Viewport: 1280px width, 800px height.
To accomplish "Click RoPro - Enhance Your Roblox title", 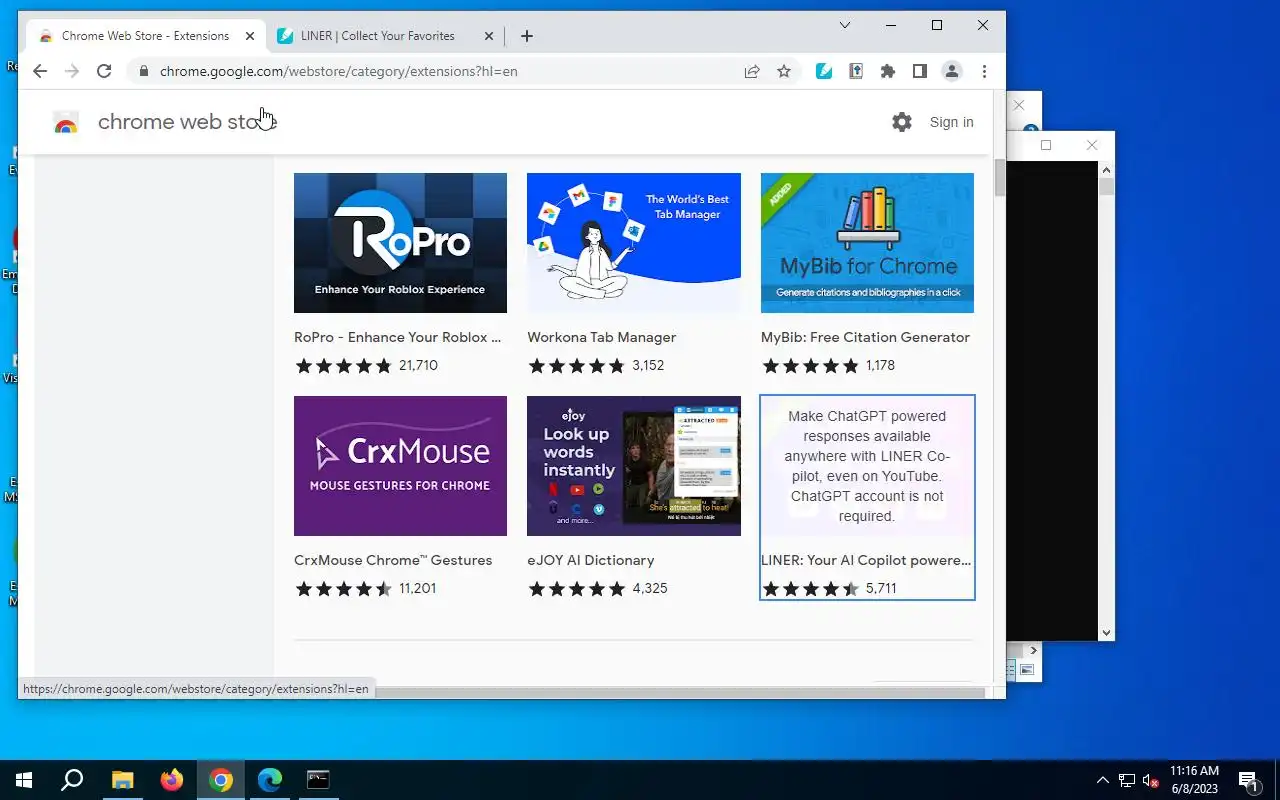I will coord(397,337).
